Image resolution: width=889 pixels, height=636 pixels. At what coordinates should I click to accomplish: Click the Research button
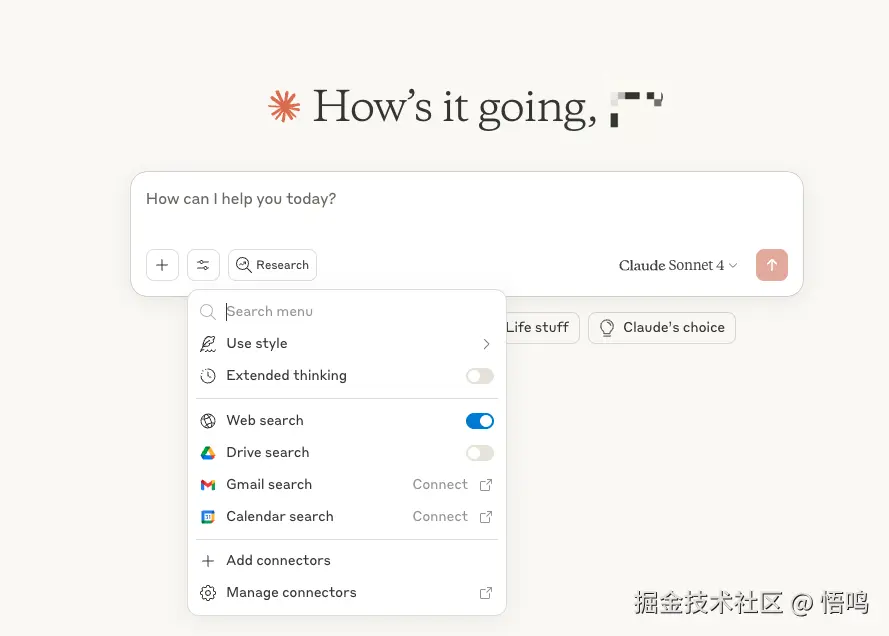pos(272,265)
